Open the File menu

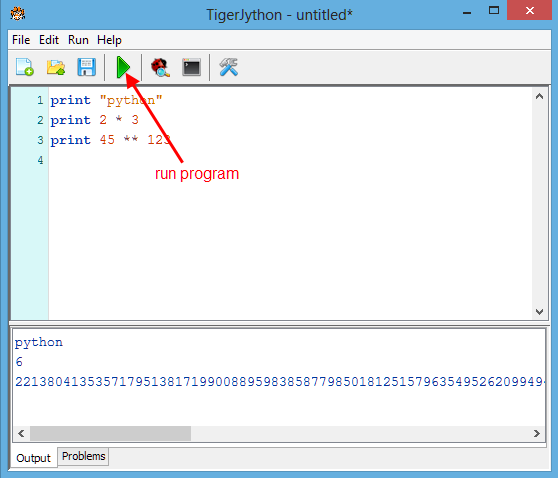click(21, 40)
